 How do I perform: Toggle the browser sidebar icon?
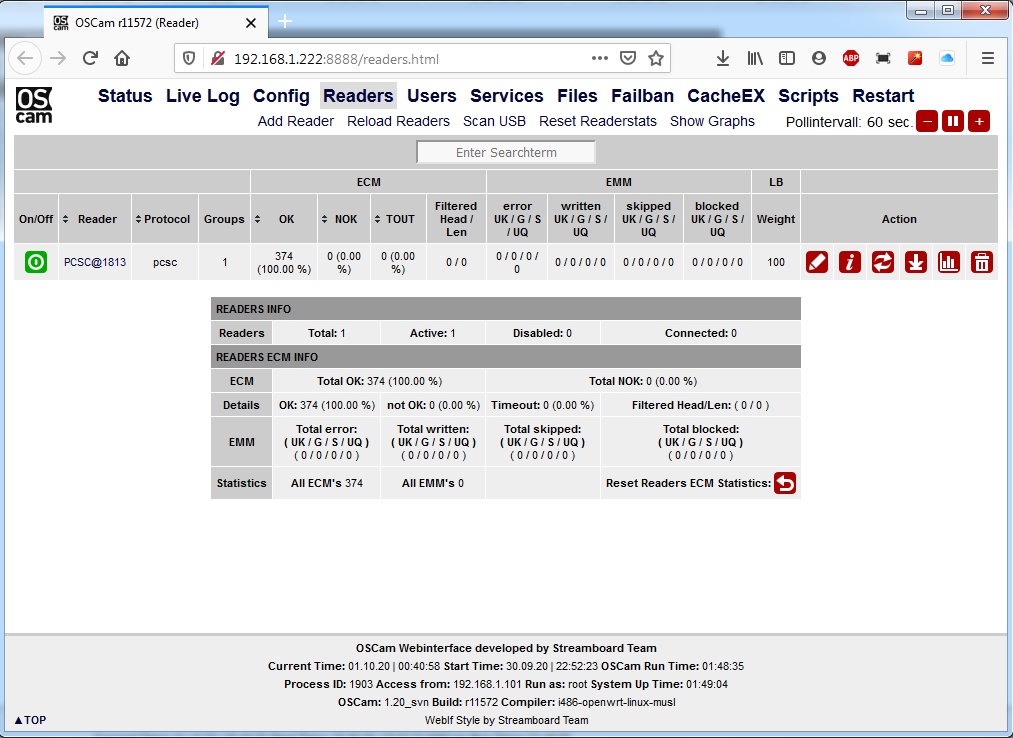tap(786, 59)
